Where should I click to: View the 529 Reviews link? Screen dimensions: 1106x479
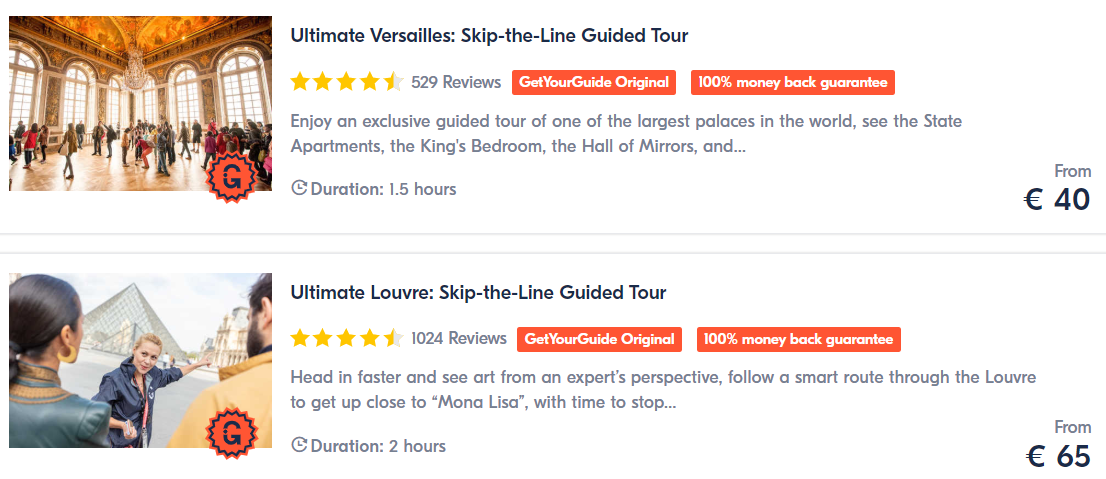[456, 82]
